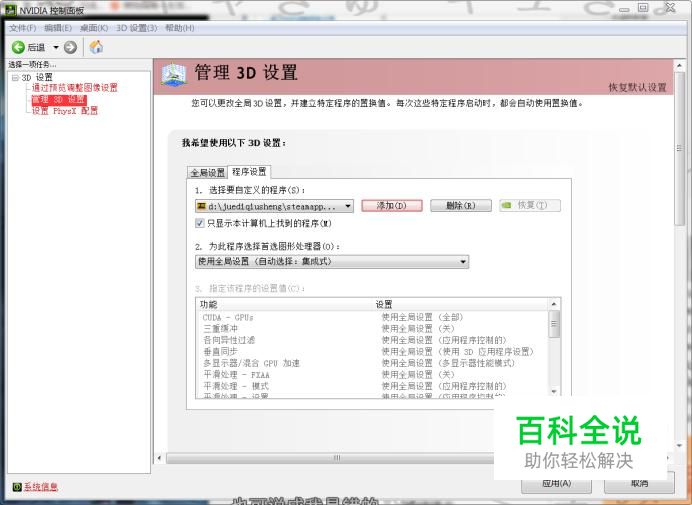Click the Home icon in toolbar

96,47
